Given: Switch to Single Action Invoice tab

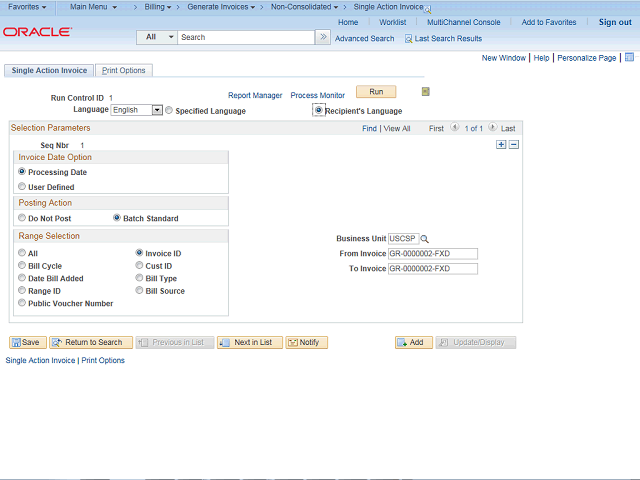Looking at the screenshot, I should 49,70.
